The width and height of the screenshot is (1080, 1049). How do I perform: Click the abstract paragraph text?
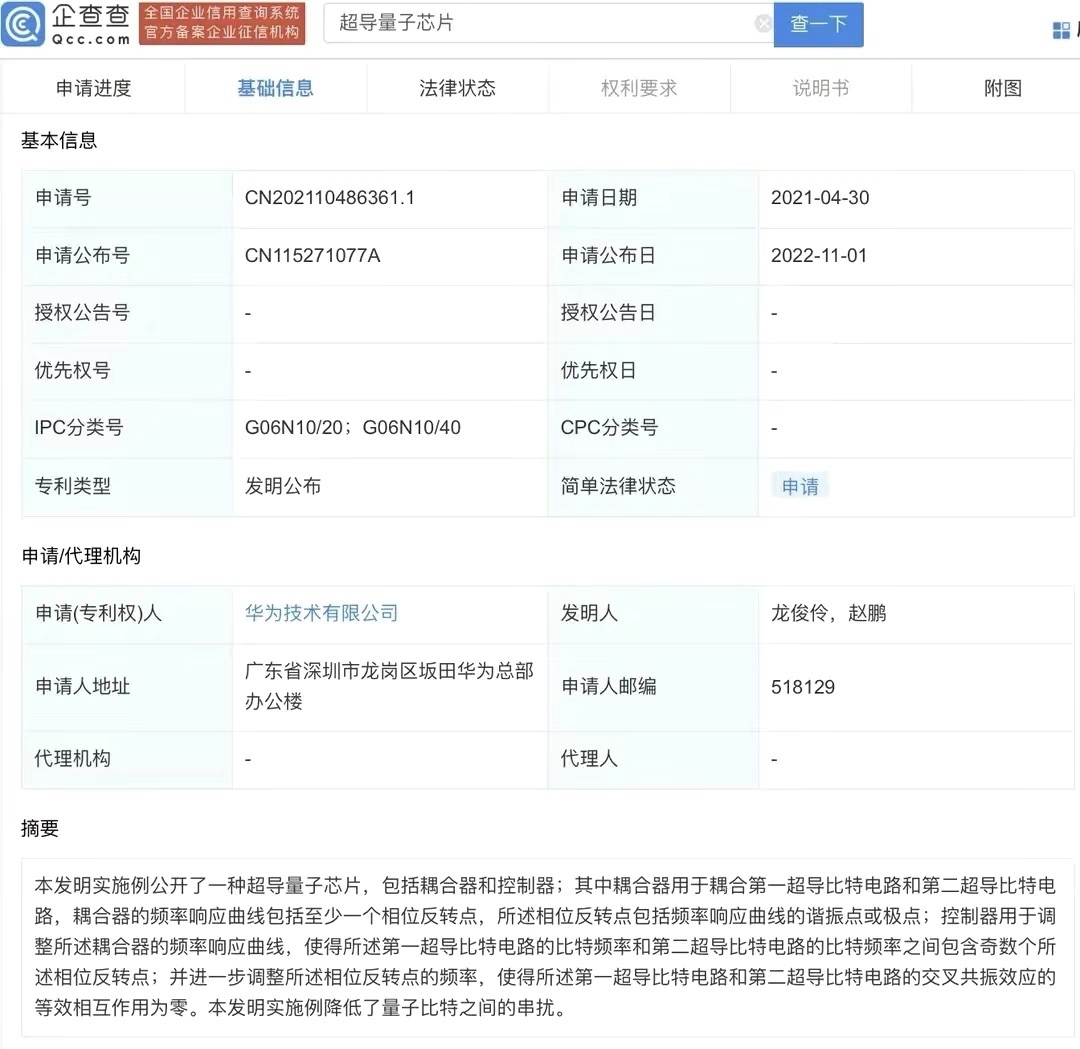pos(545,946)
